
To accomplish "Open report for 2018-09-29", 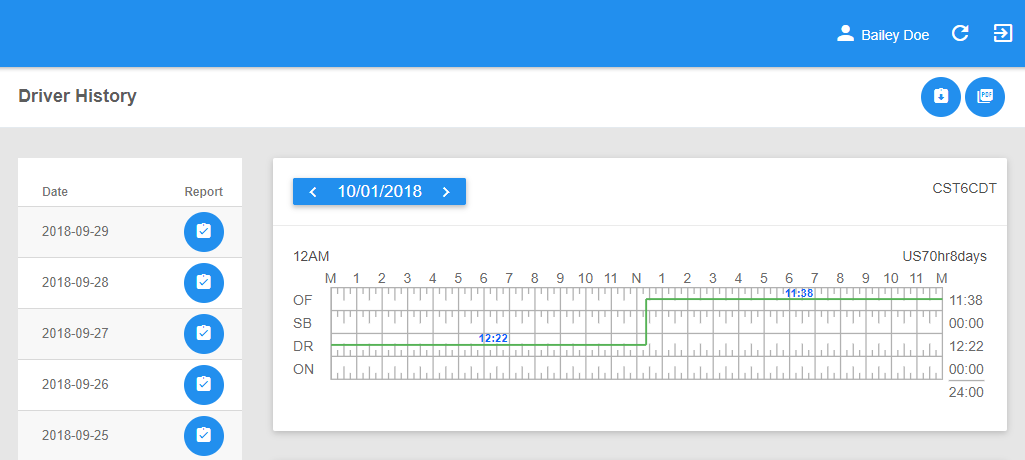I will (204, 231).
